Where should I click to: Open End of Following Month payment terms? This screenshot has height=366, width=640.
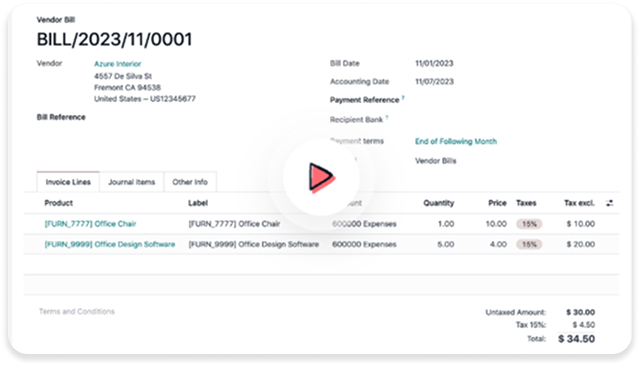pyautogui.click(x=456, y=142)
